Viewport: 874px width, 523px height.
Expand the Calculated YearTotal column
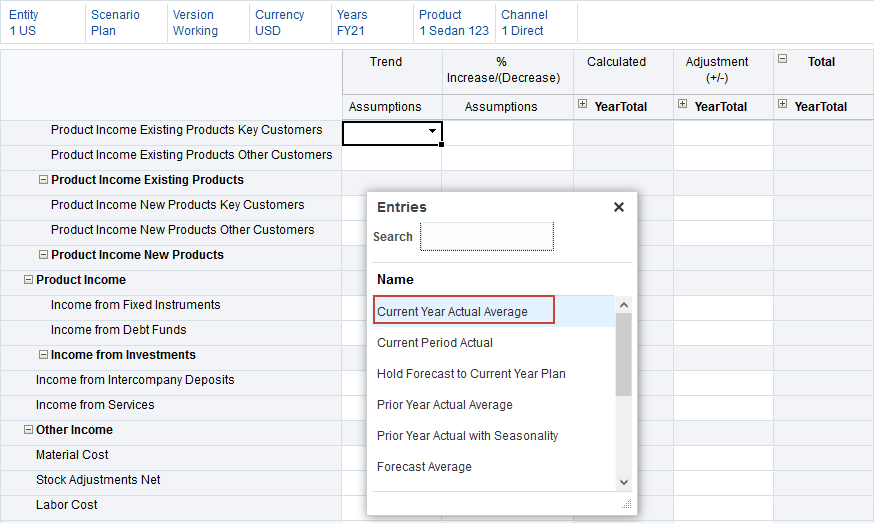(583, 104)
